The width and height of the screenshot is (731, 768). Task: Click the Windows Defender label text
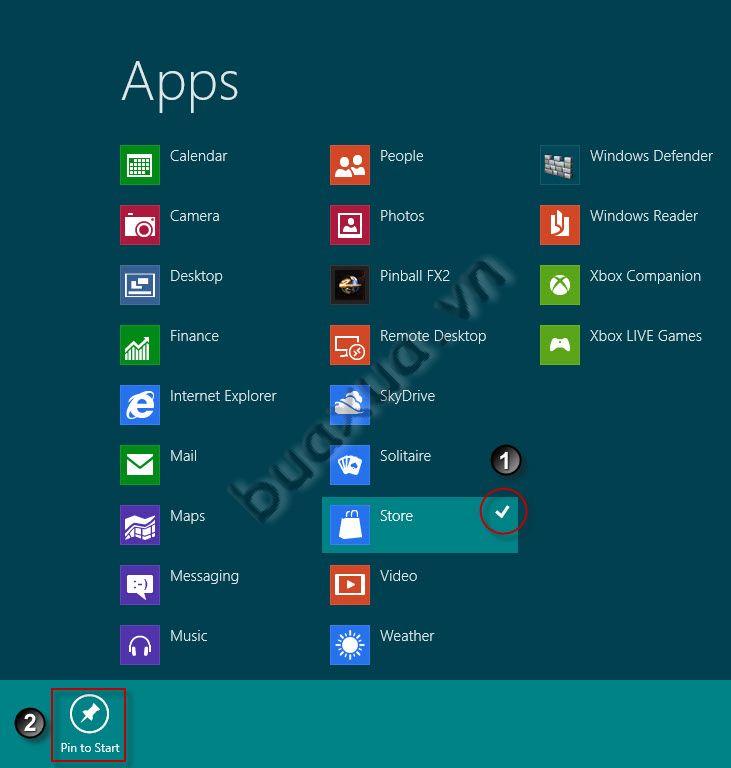[651, 156]
